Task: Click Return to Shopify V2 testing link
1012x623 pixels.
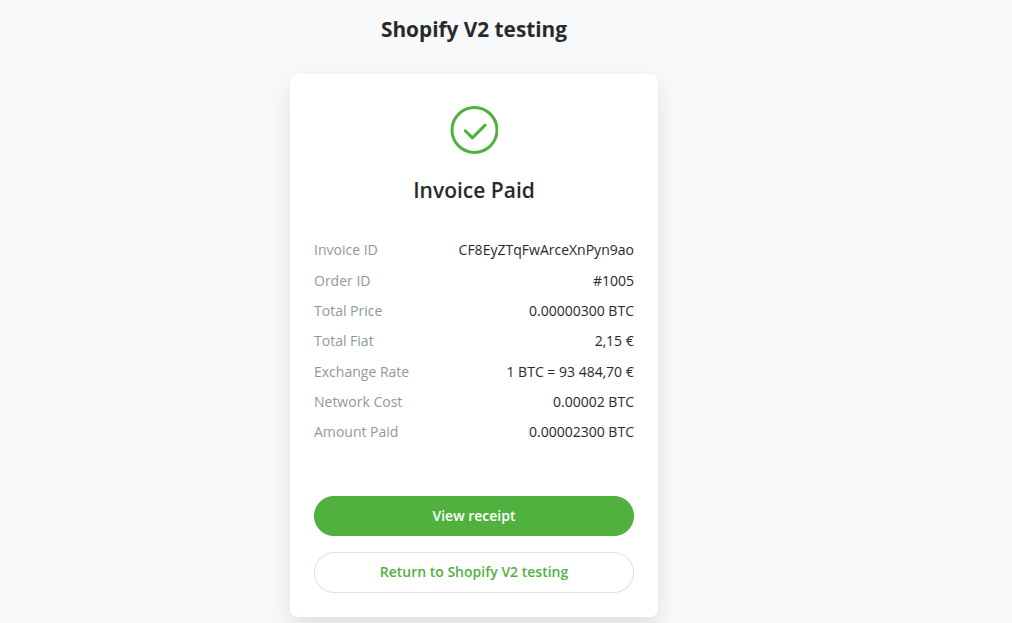Action: tap(473, 572)
